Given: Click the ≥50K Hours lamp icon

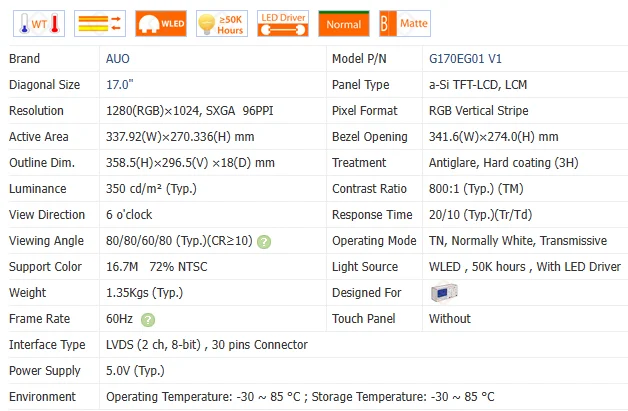Looking at the screenshot, I should click(222, 24).
